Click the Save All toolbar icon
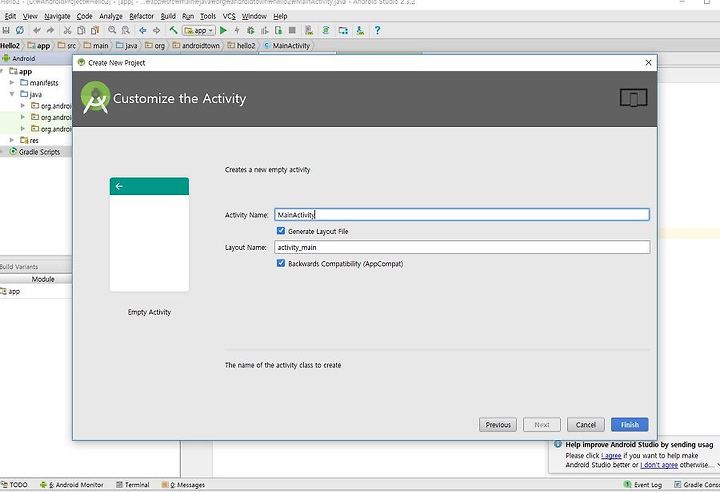The width and height of the screenshot is (720, 492). coord(6,30)
